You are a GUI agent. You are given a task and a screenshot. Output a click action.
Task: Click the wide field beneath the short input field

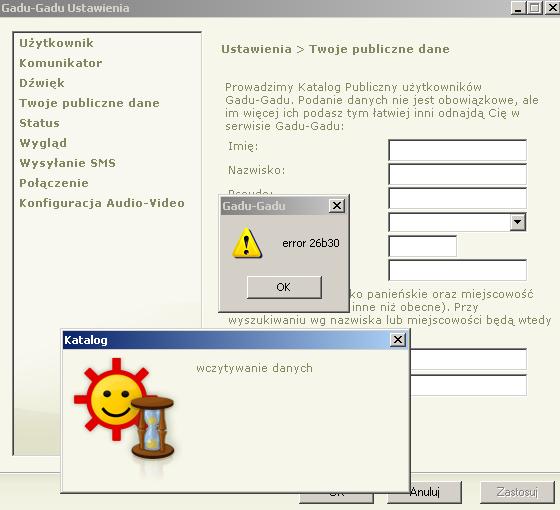(458, 270)
